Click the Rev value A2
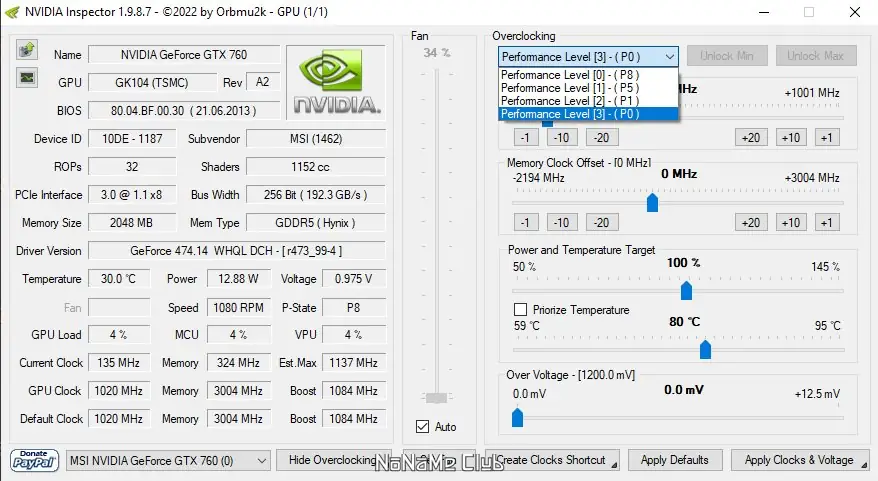Image resolution: width=878 pixels, height=481 pixels. coord(263,82)
